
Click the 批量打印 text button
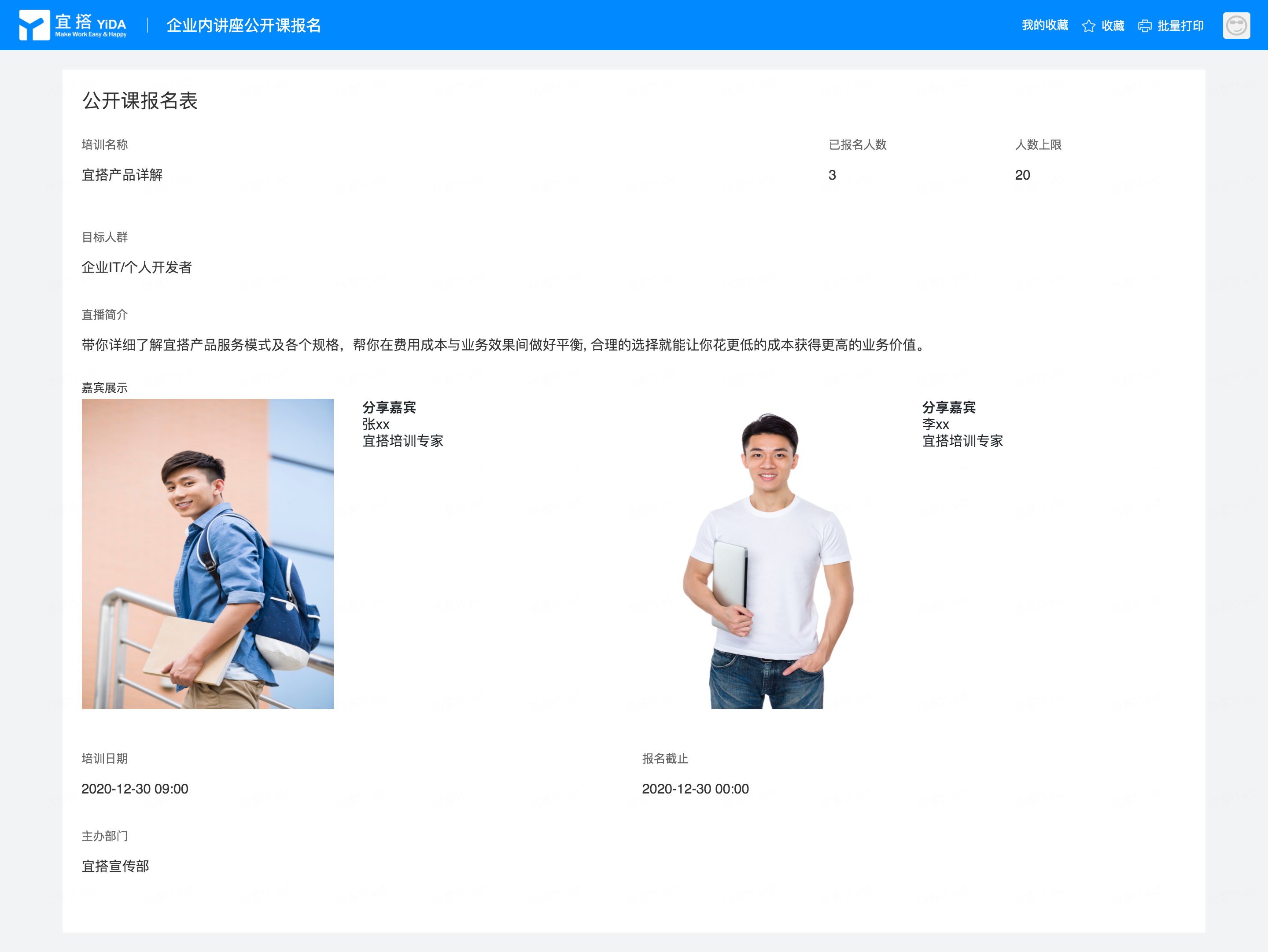[x=1180, y=26]
